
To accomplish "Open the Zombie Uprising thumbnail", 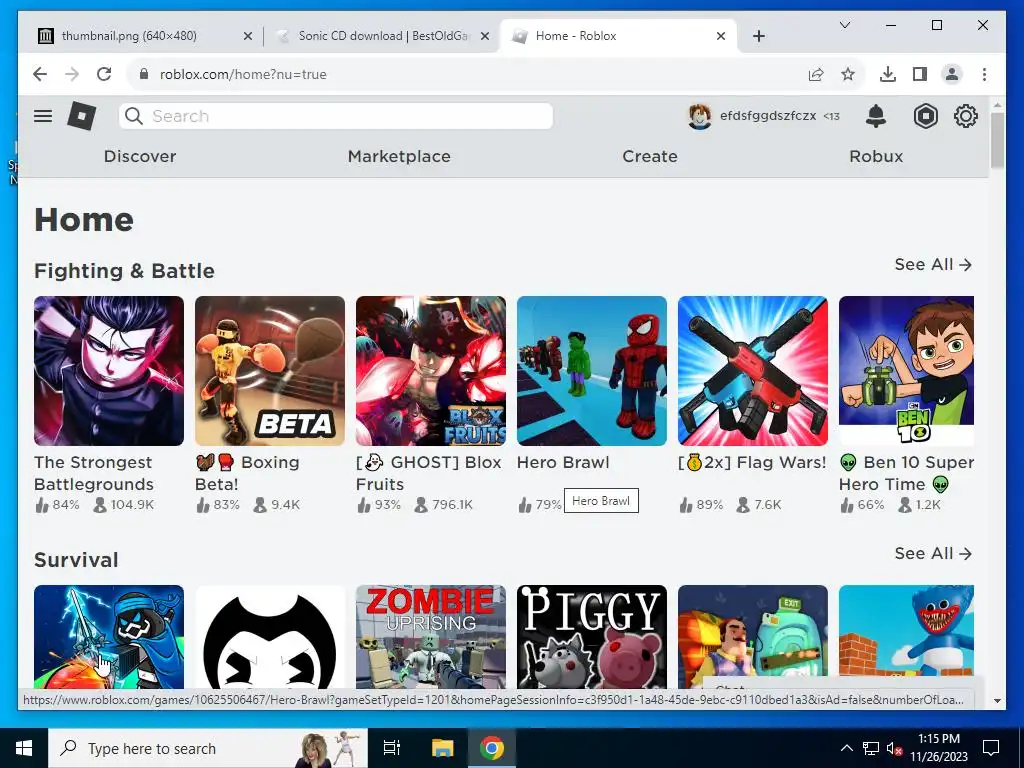I will point(431,637).
